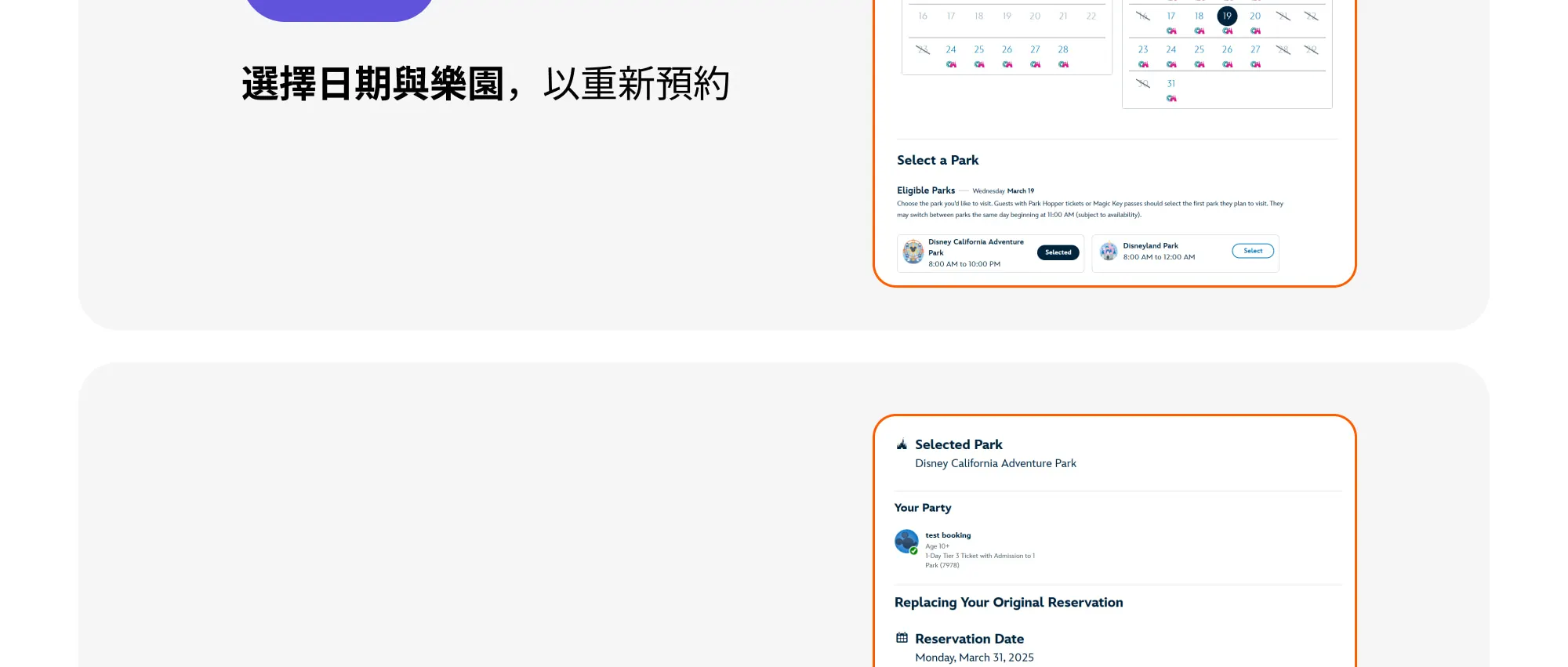The width and height of the screenshot is (1568, 667).
Task: Click the availability icon under date 31
Action: [x=1171, y=98]
